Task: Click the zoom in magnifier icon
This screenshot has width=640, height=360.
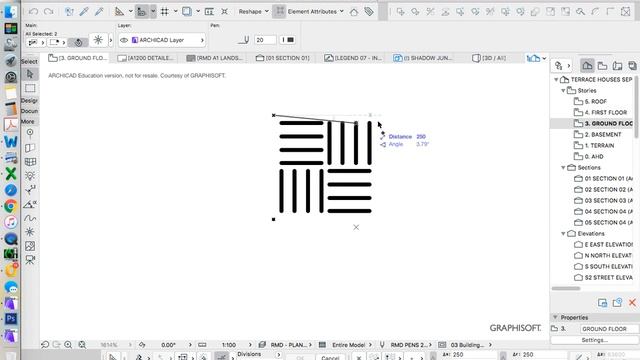Action: (68, 345)
